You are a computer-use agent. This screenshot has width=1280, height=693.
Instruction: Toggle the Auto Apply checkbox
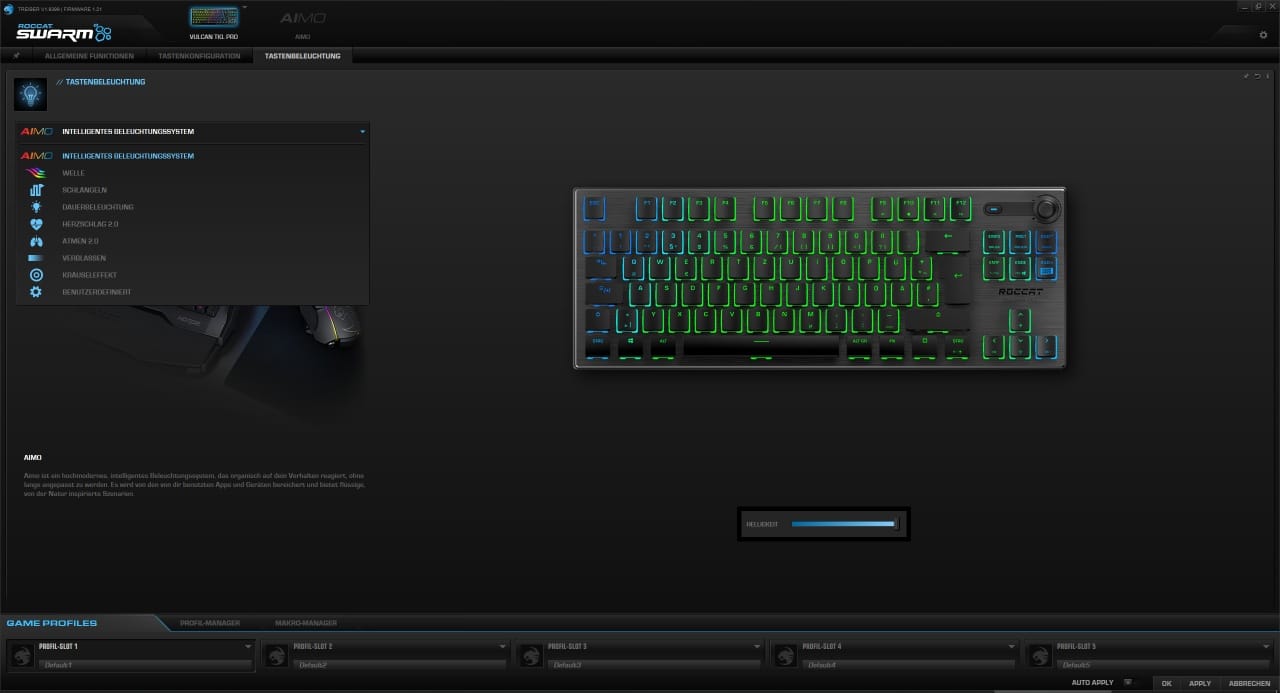(1128, 683)
